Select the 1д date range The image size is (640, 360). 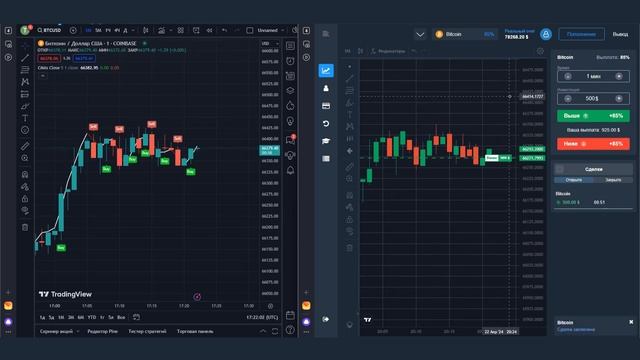tap(42, 317)
